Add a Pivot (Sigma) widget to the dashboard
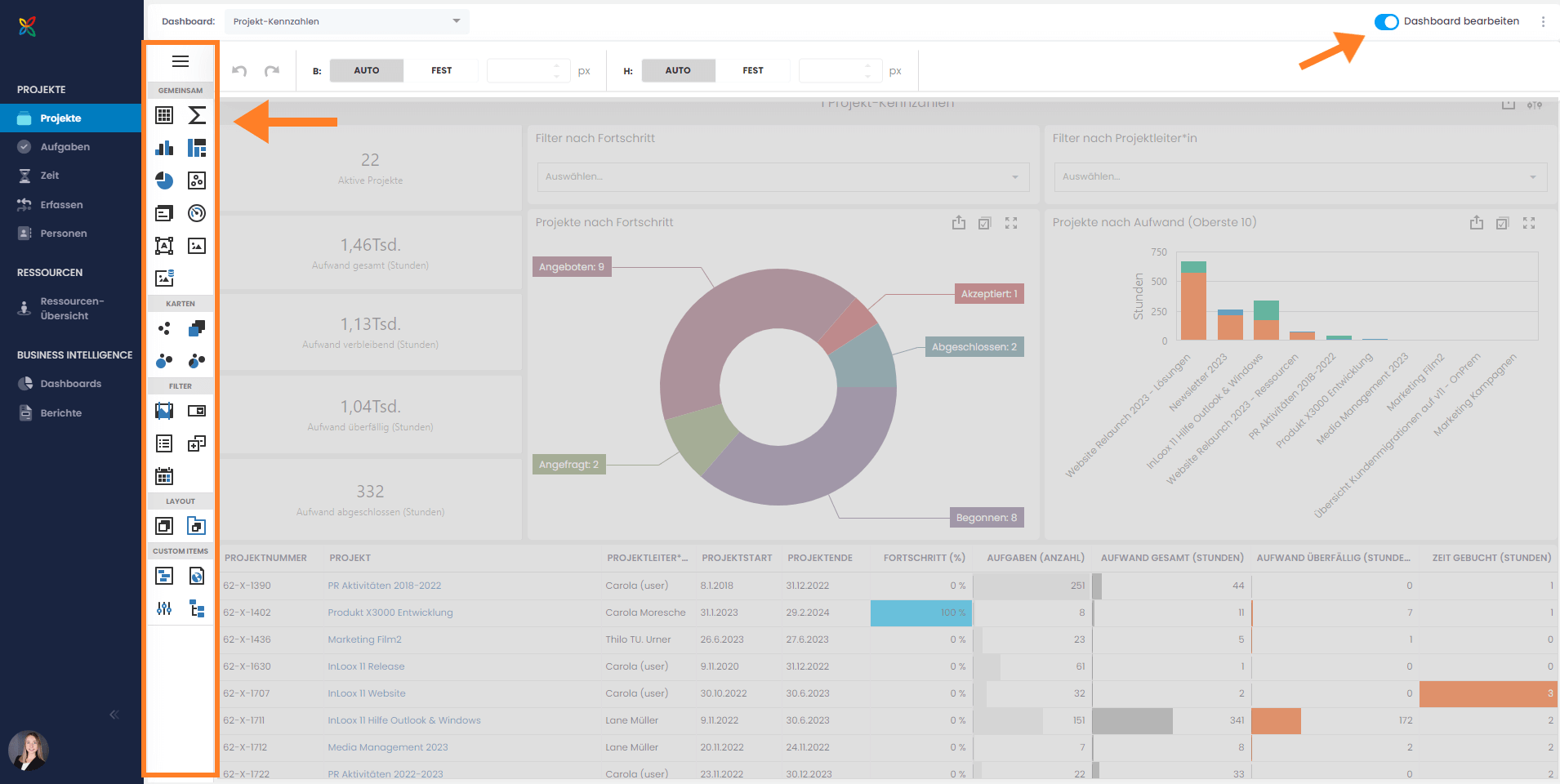Image resolution: width=1560 pixels, height=784 pixels. [x=197, y=115]
